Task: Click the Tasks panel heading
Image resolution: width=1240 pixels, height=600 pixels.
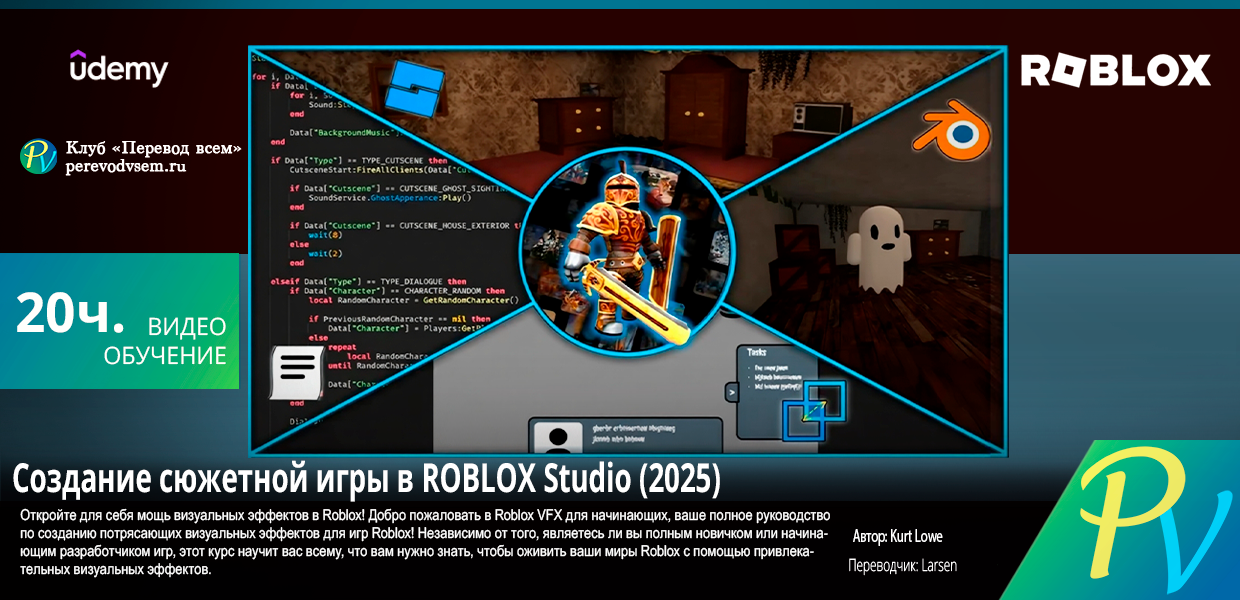Action: 758,352
